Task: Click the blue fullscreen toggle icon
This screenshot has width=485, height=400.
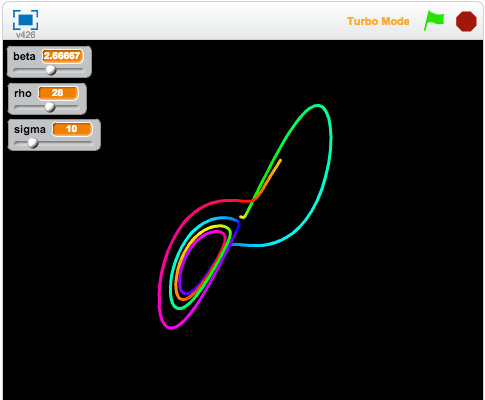Action: [25, 20]
